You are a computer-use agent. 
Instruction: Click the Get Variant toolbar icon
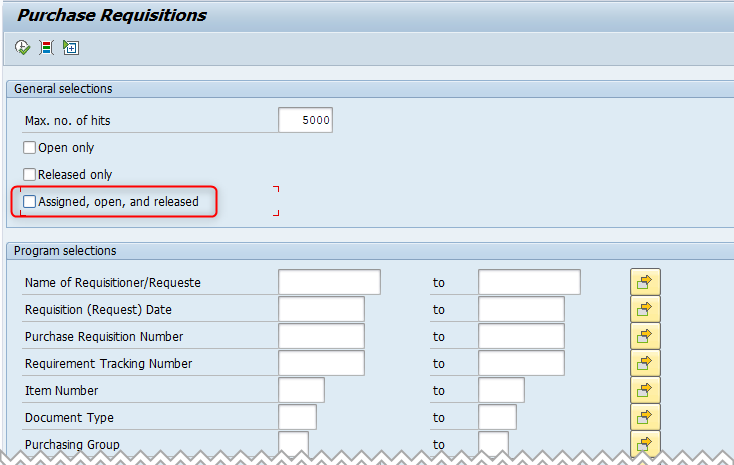click(x=46, y=47)
